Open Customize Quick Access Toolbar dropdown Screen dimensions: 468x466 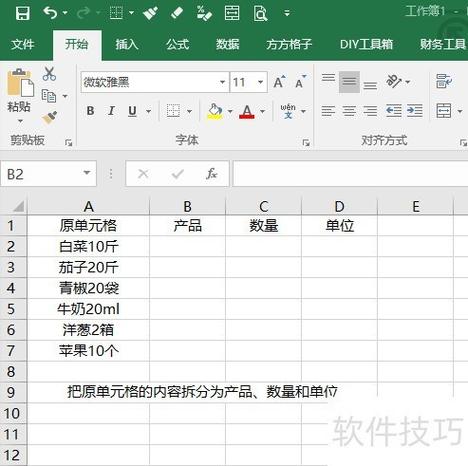click(287, 13)
